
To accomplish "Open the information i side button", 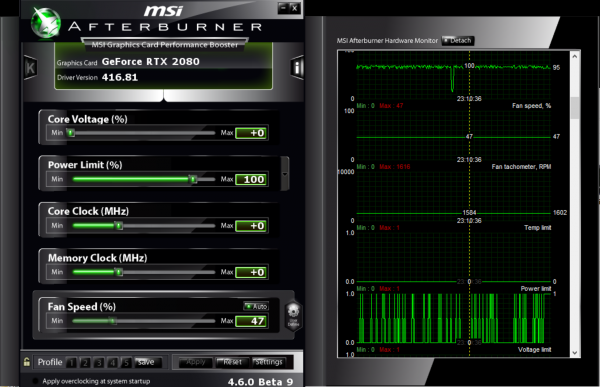I will [297, 68].
